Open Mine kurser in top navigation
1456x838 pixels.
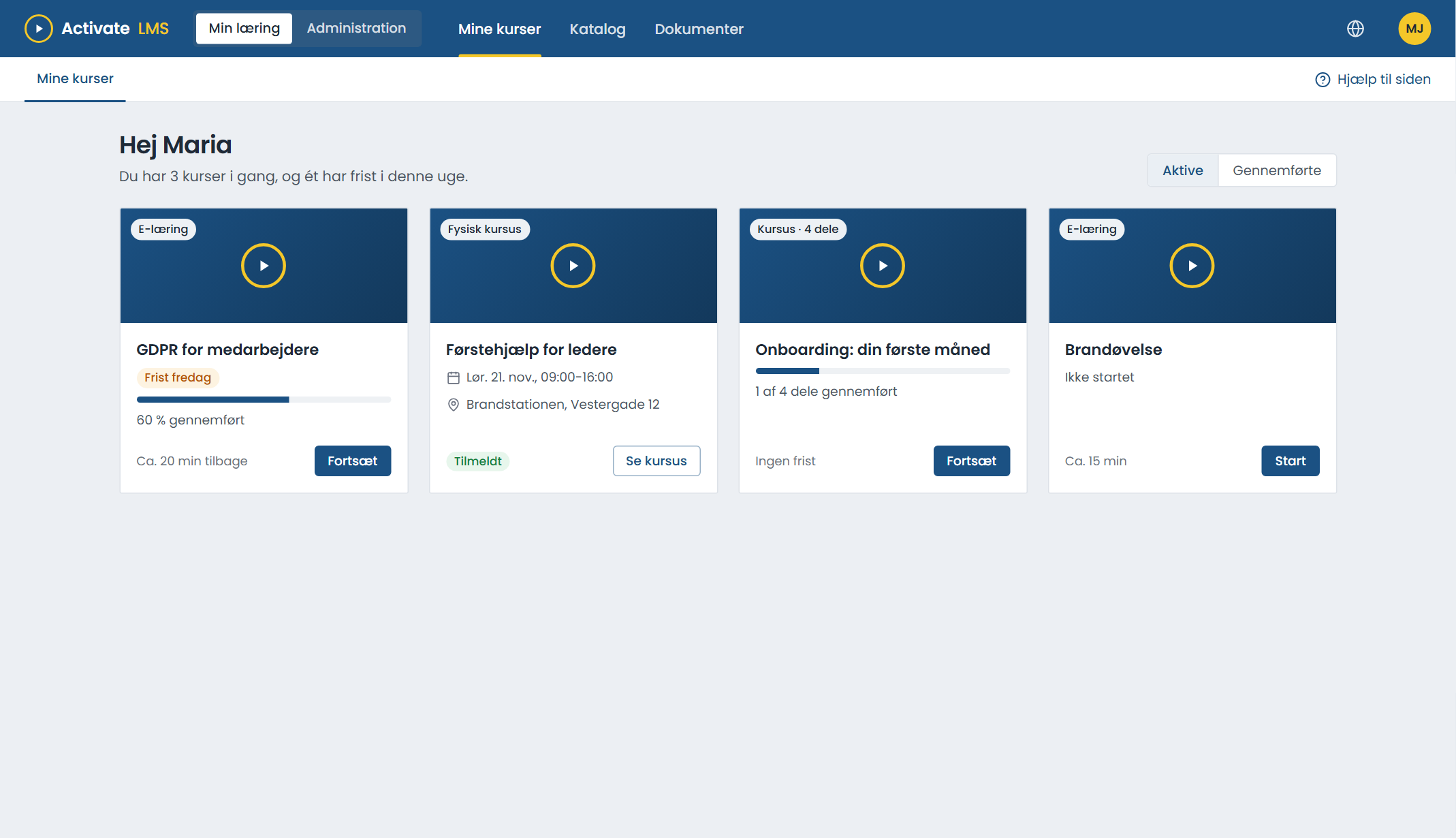(500, 29)
